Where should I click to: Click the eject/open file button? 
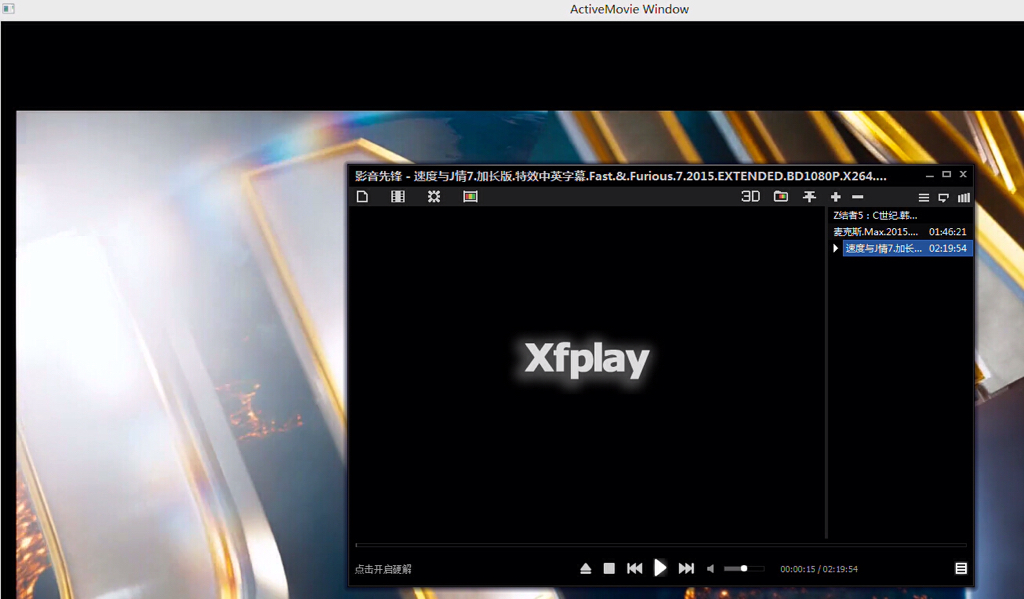586,569
